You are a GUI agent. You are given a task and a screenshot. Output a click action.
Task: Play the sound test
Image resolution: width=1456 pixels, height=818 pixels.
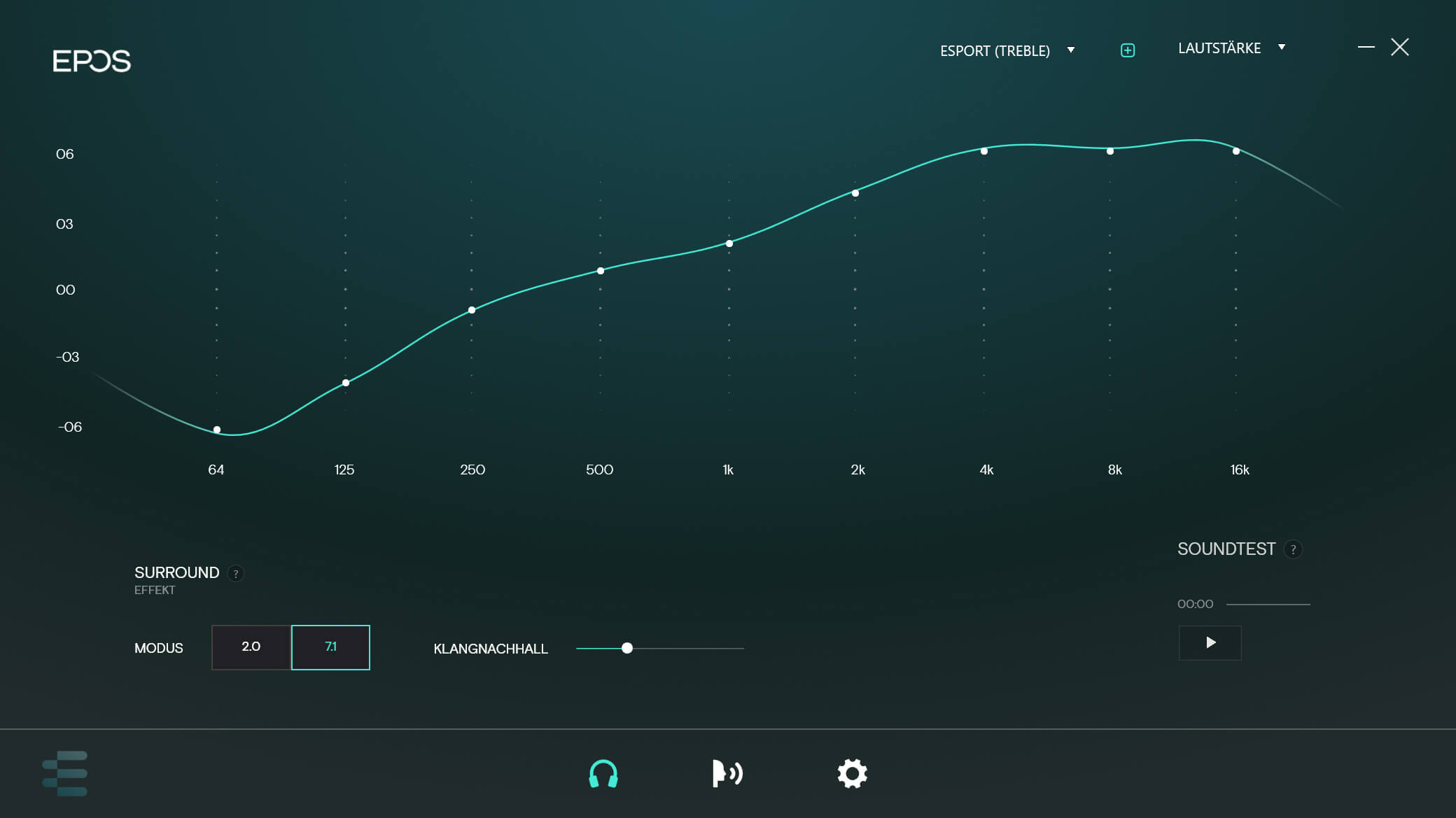(x=1210, y=642)
